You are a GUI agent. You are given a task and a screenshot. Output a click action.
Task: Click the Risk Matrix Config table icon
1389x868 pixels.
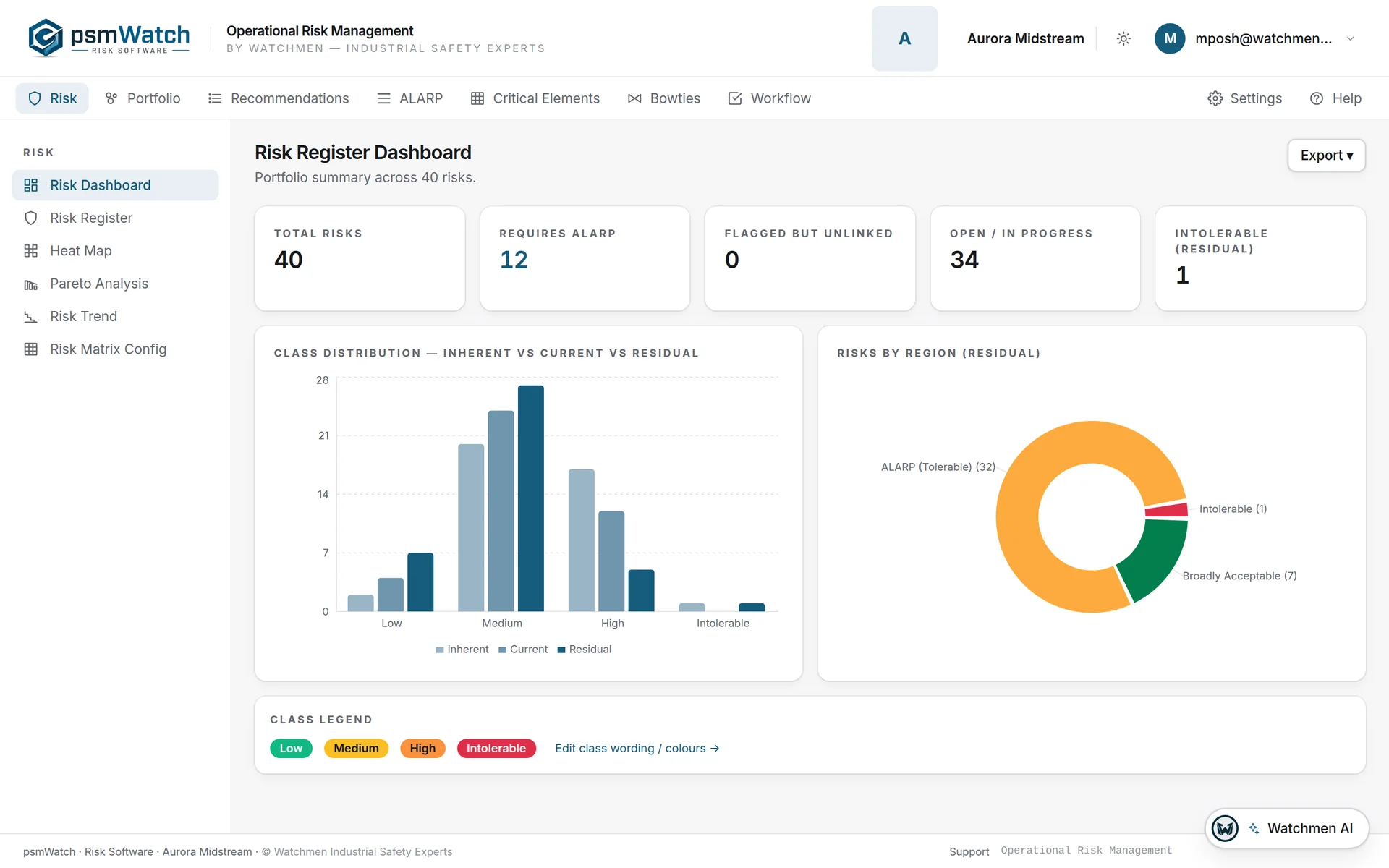[x=31, y=349]
